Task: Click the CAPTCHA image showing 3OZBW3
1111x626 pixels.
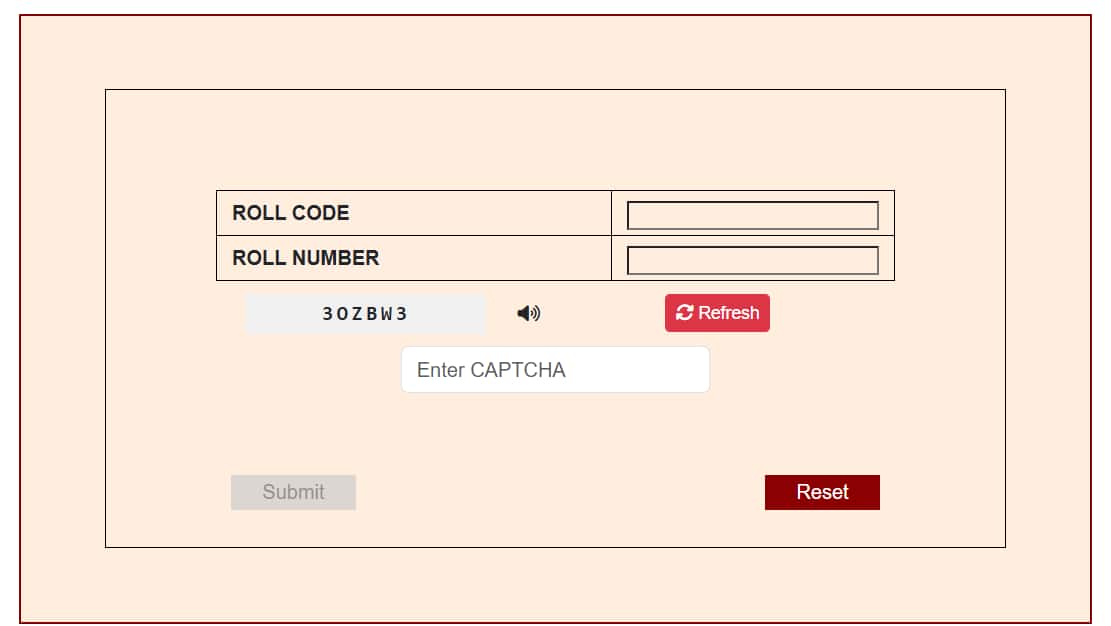Action: coord(365,313)
